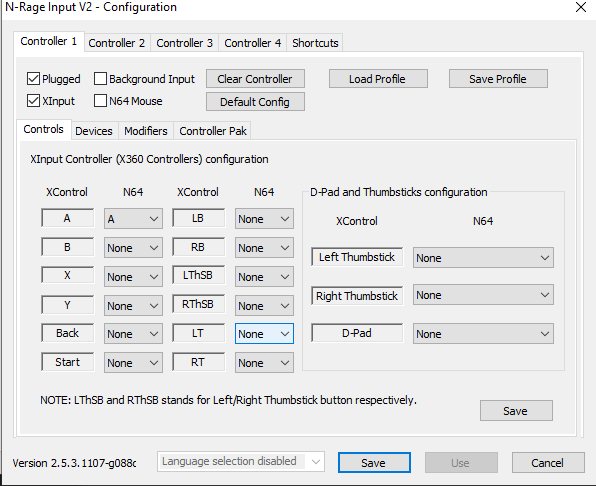
Task: Click the XControl LT field
Action: [198, 333]
